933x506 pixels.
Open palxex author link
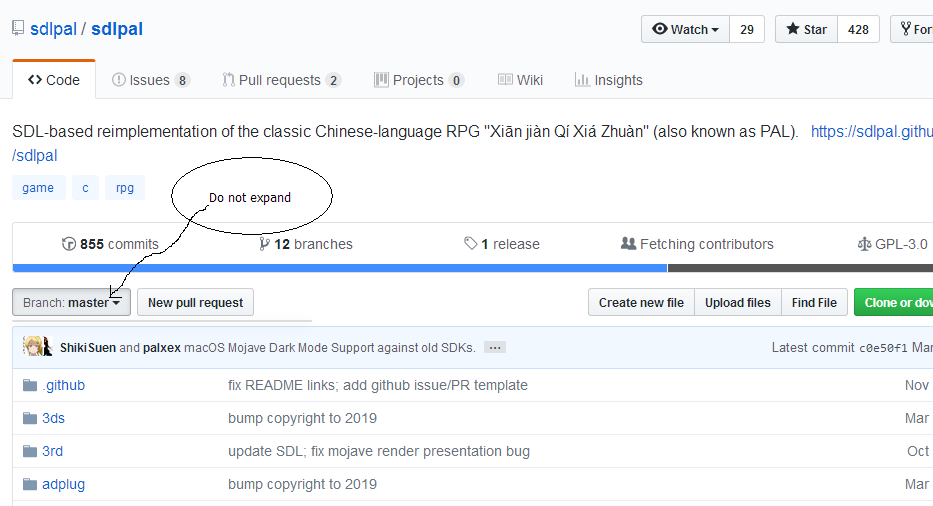click(161, 348)
